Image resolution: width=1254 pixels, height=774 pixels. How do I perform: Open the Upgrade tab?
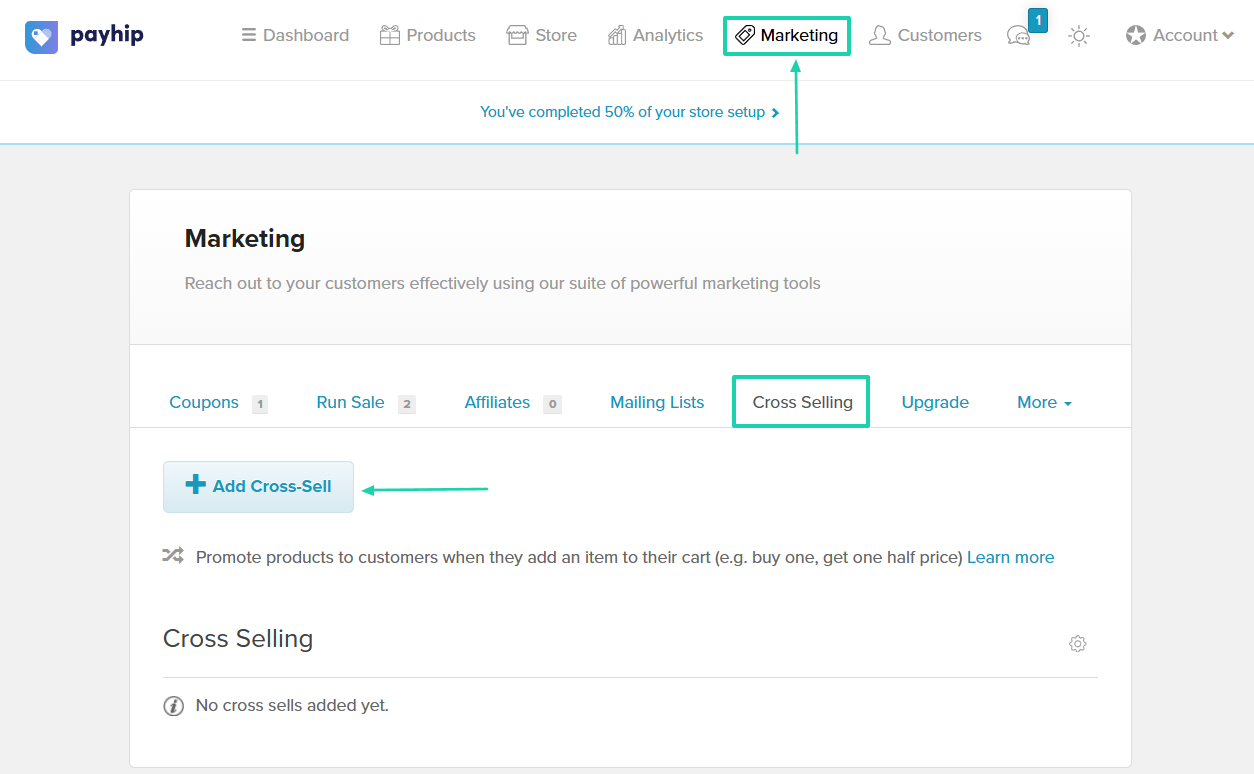pos(935,402)
